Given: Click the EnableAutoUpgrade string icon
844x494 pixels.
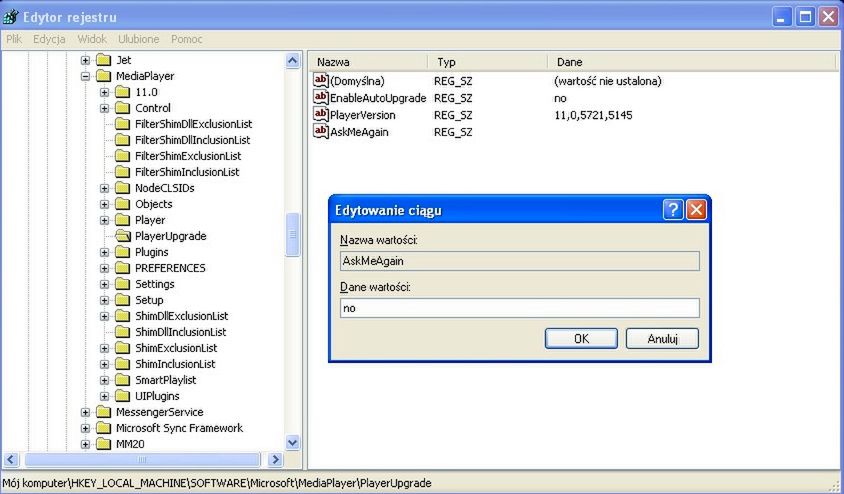Looking at the screenshot, I should coord(321,97).
